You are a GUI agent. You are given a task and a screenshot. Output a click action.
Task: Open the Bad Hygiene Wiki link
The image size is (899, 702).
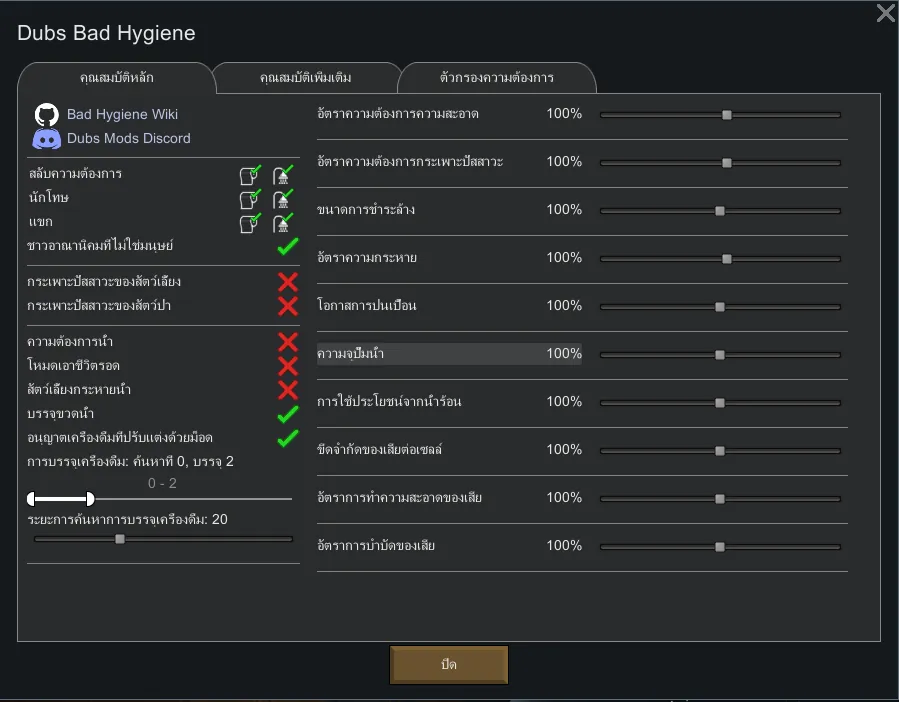click(x=122, y=114)
